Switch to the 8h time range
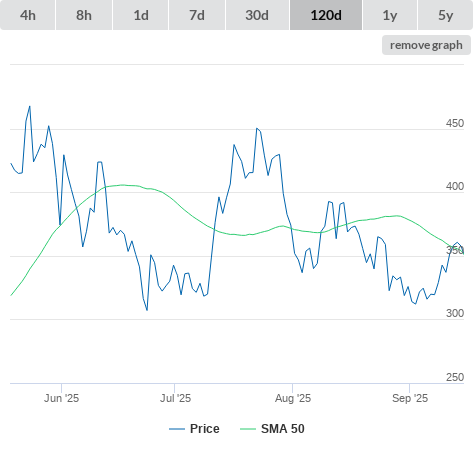Image resolution: width=474 pixels, height=455 pixels. [84, 15]
